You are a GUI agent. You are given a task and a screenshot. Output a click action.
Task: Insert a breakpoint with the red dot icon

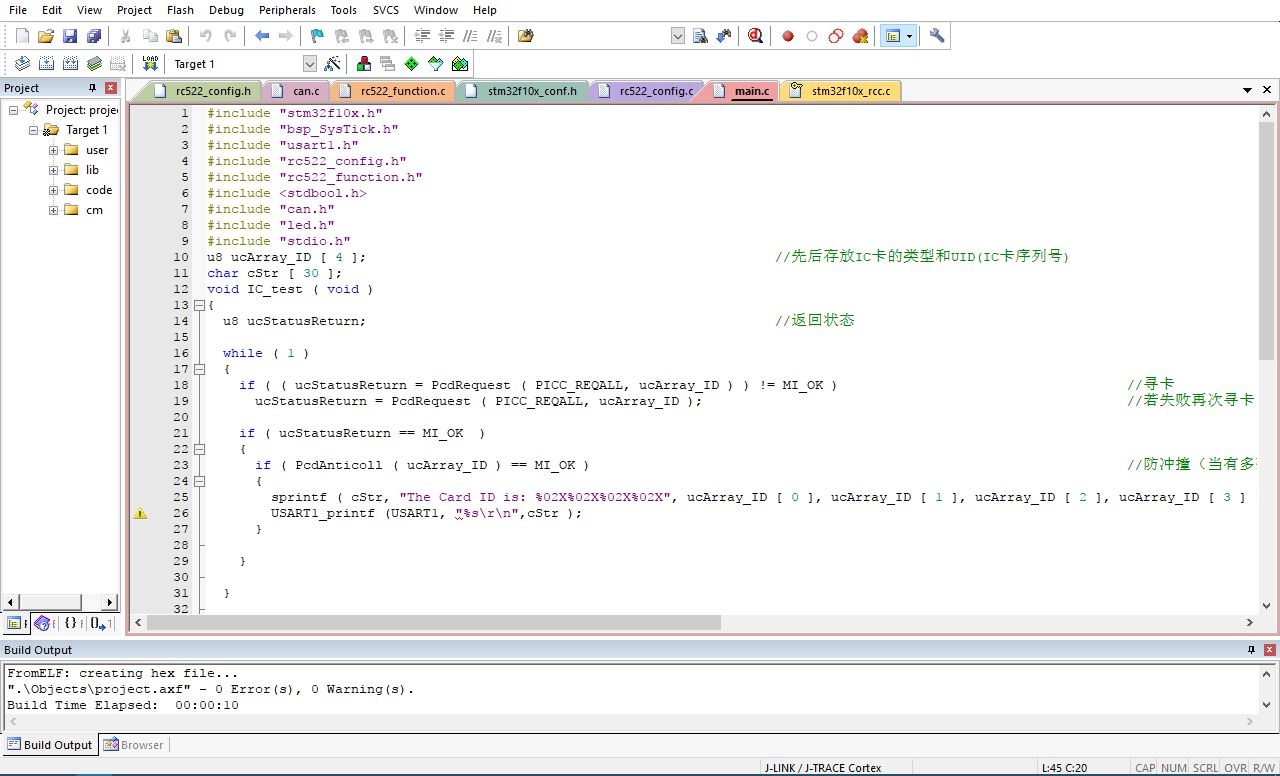tap(788, 36)
